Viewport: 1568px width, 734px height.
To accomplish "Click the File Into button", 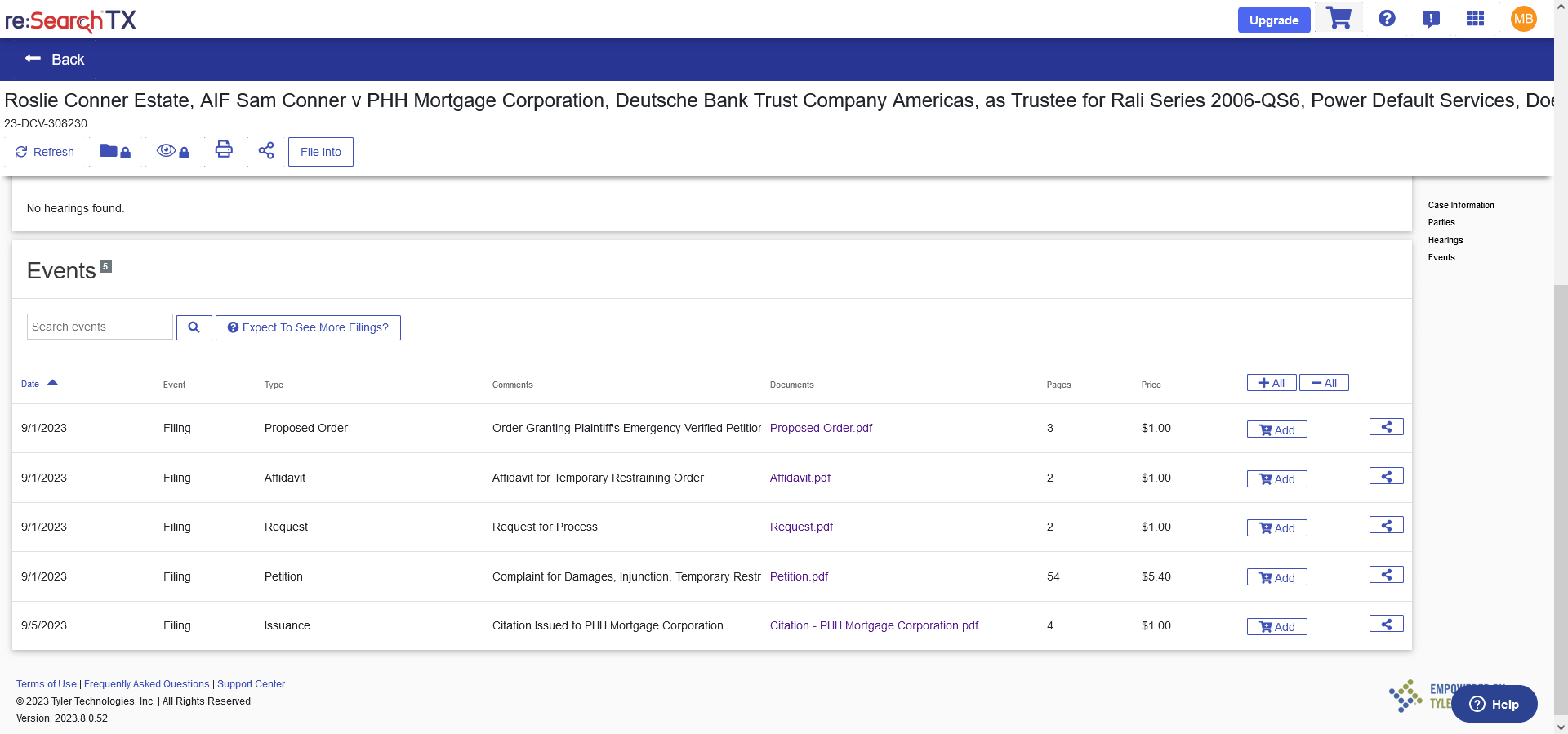I will [321, 152].
